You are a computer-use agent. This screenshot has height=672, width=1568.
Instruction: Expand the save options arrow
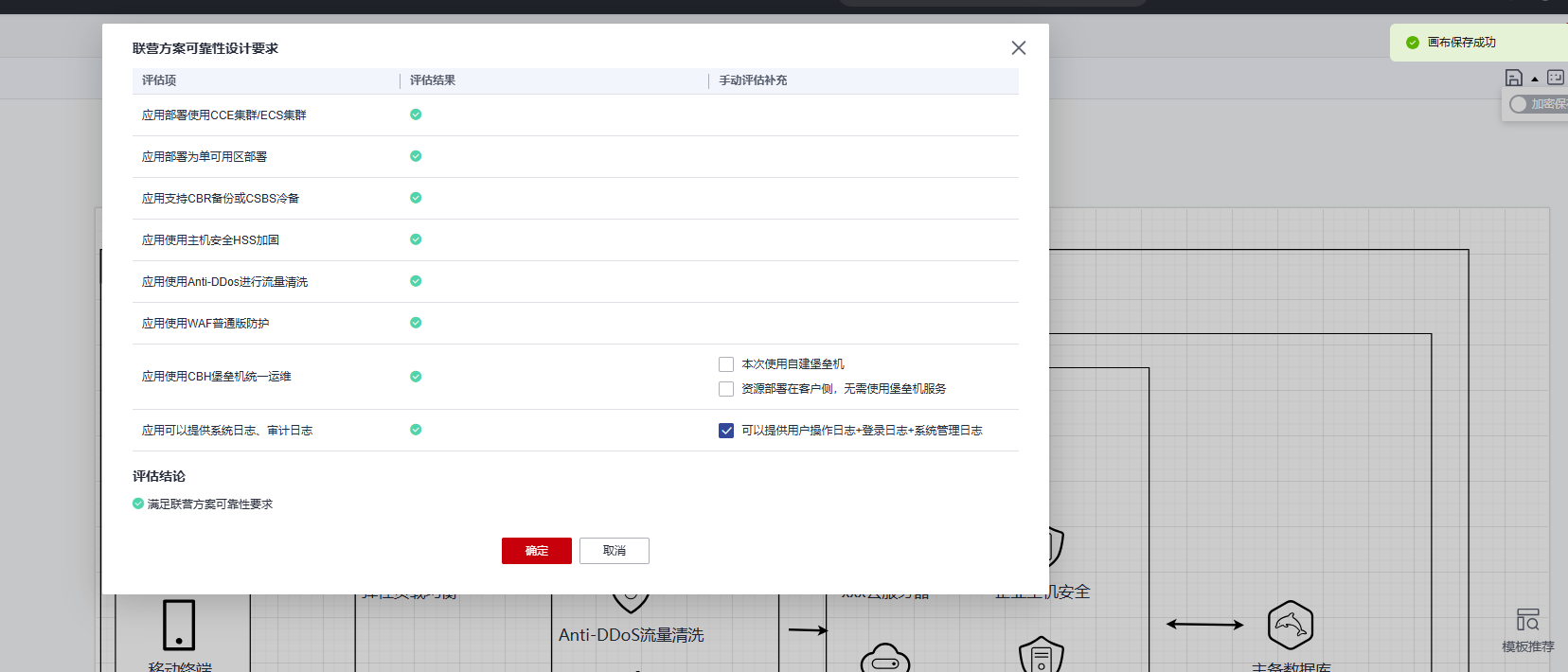tap(1535, 80)
